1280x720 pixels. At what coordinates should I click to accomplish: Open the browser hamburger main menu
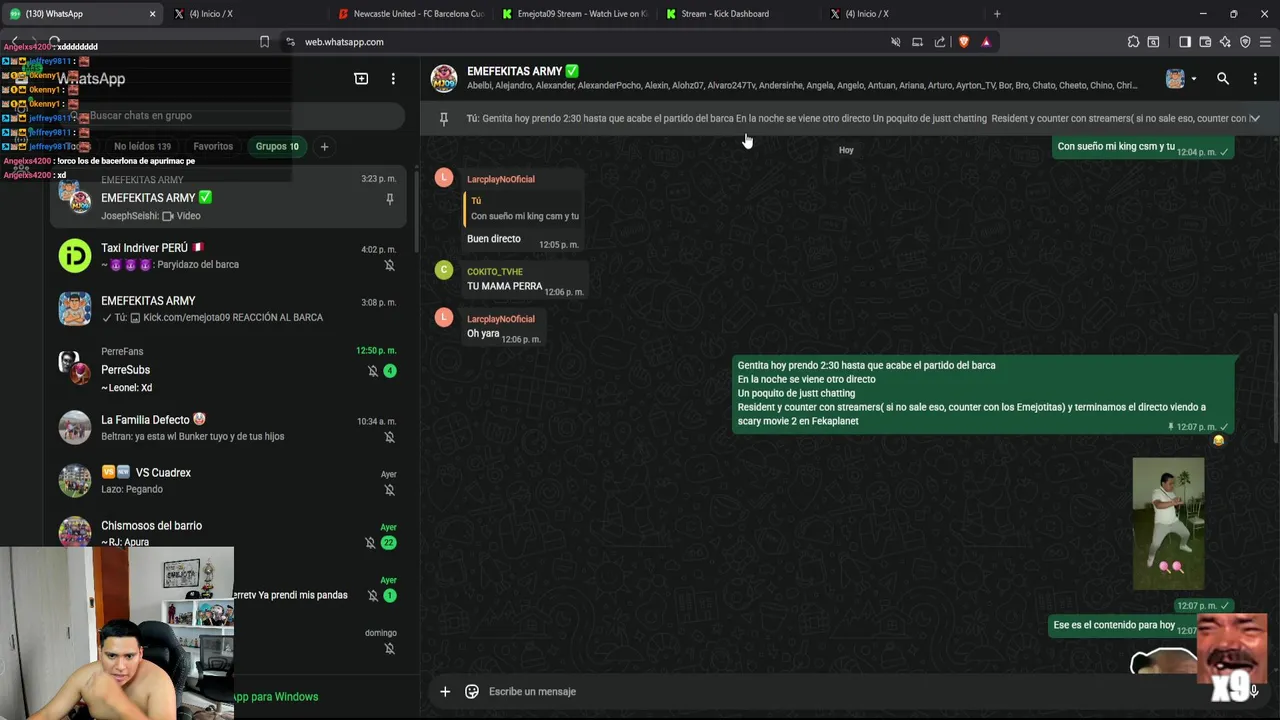1265,42
